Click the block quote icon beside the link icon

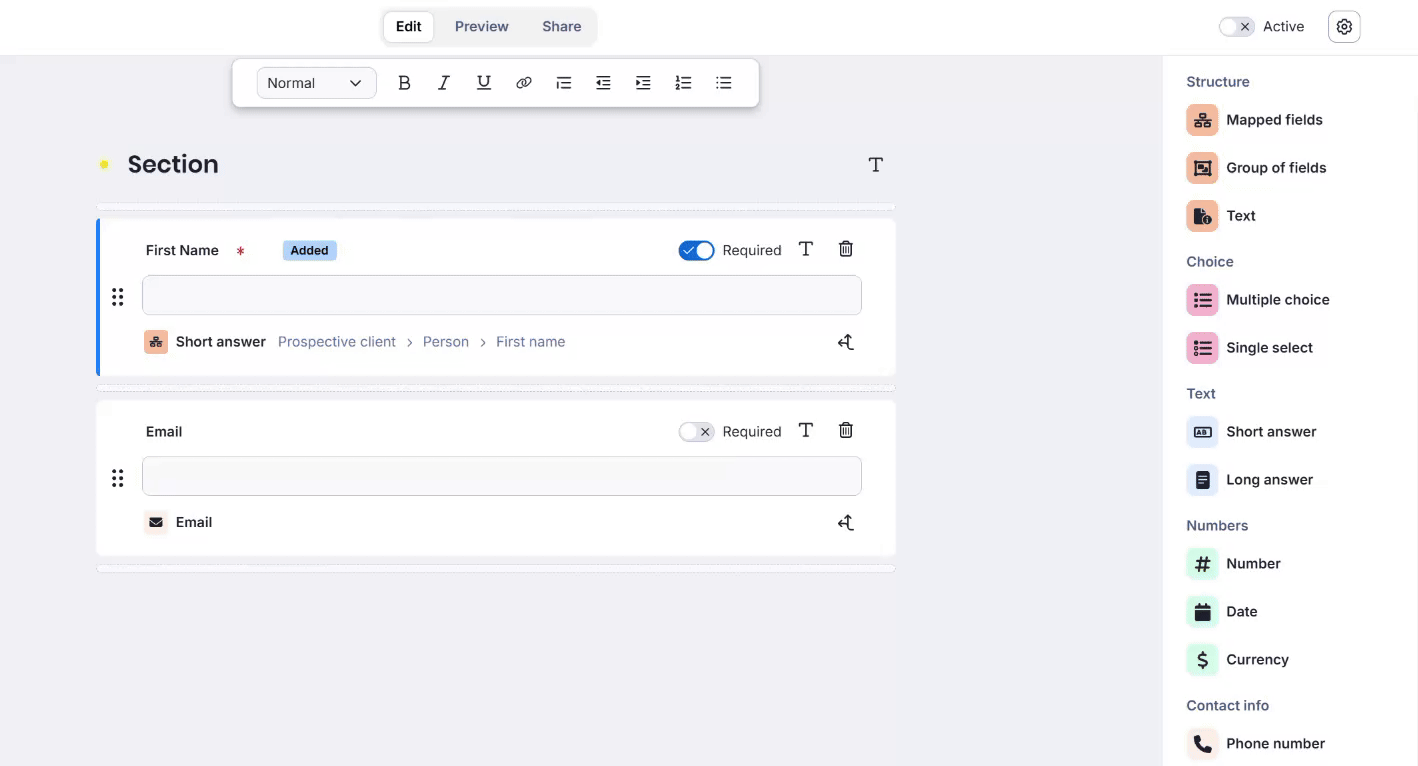[x=564, y=83]
